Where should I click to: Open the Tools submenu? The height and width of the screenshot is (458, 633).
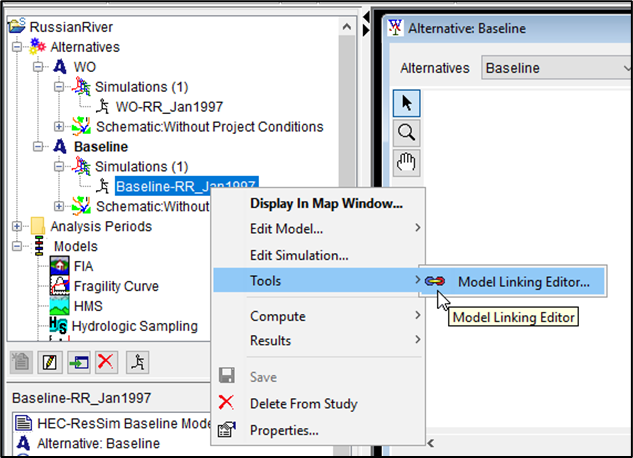point(319,280)
